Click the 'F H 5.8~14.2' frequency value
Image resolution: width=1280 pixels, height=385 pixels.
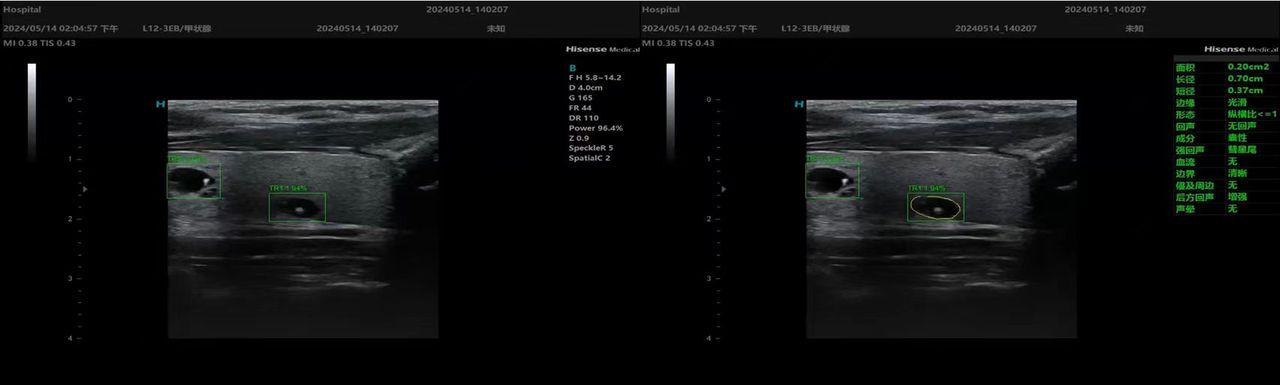(x=594, y=77)
